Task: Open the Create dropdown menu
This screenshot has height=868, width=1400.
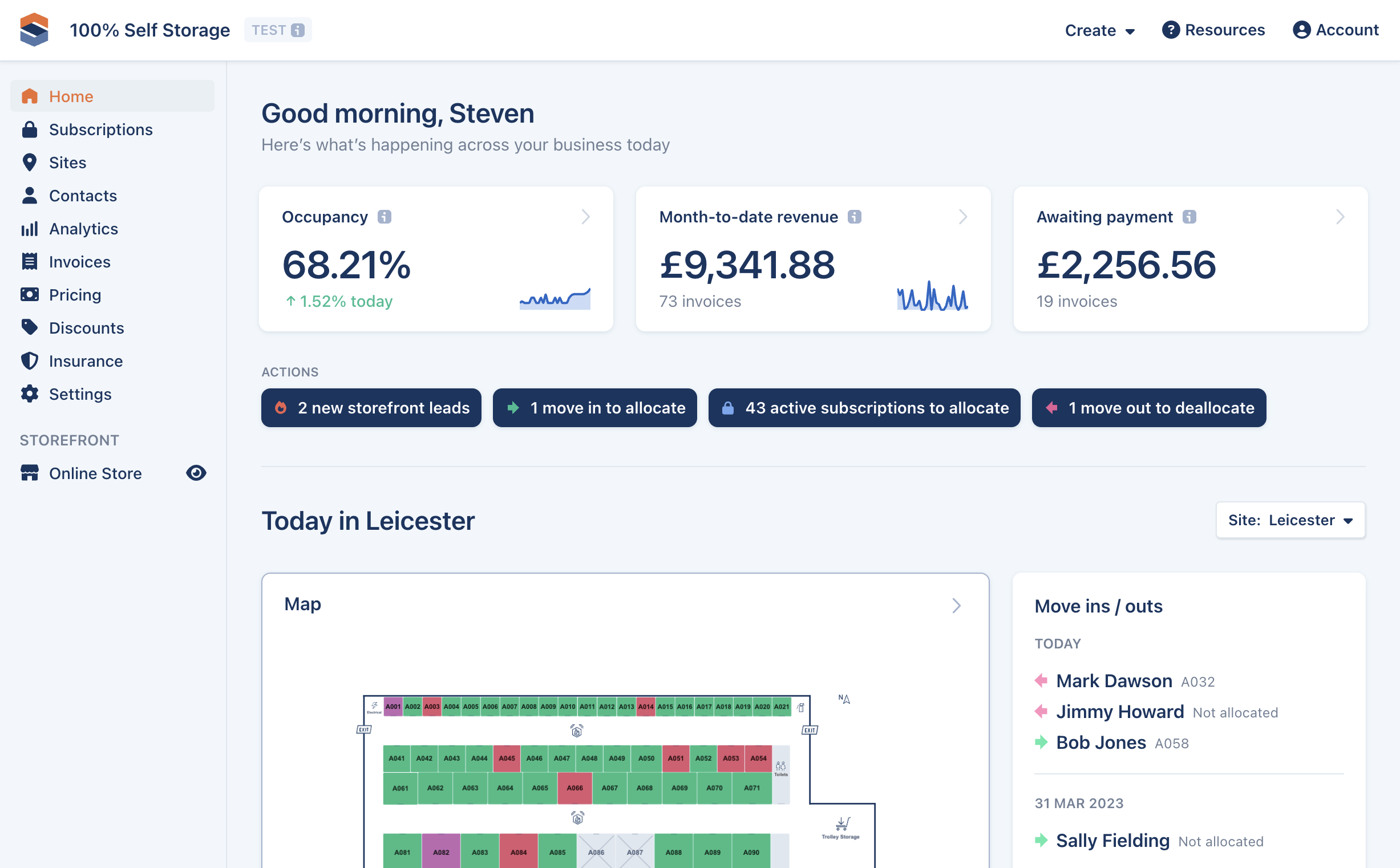Action: coord(1099,30)
